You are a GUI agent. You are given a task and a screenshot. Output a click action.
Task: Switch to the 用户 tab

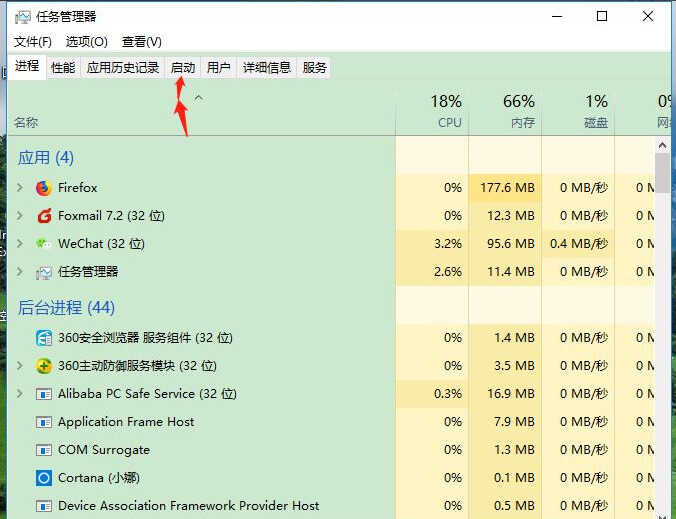[219, 68]
